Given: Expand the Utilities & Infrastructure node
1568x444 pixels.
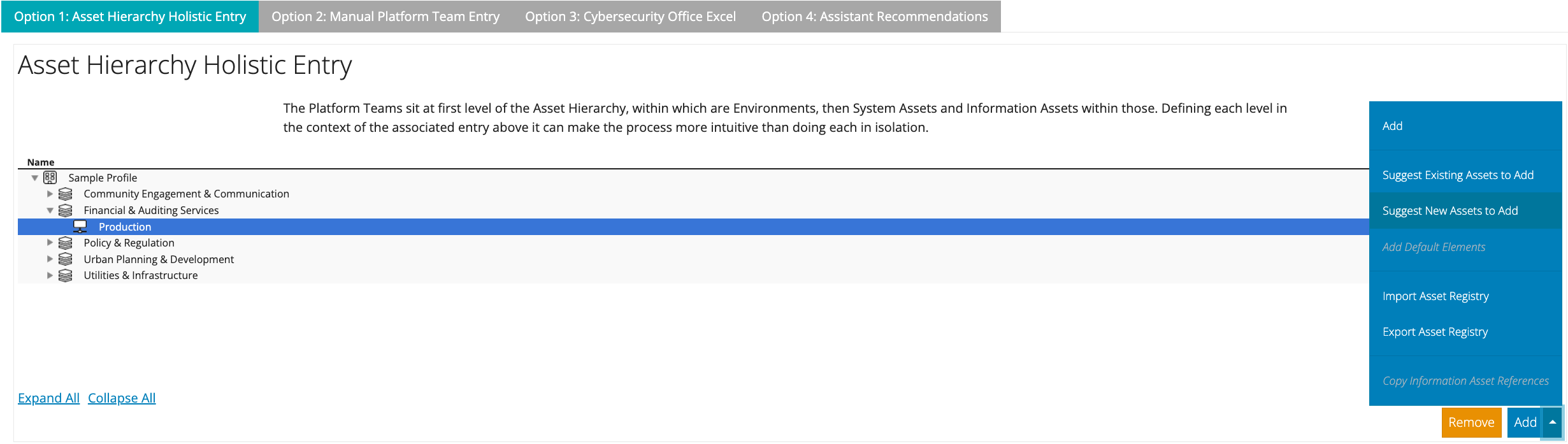Looking at the screenshot, I should click(x=50, y=275).
